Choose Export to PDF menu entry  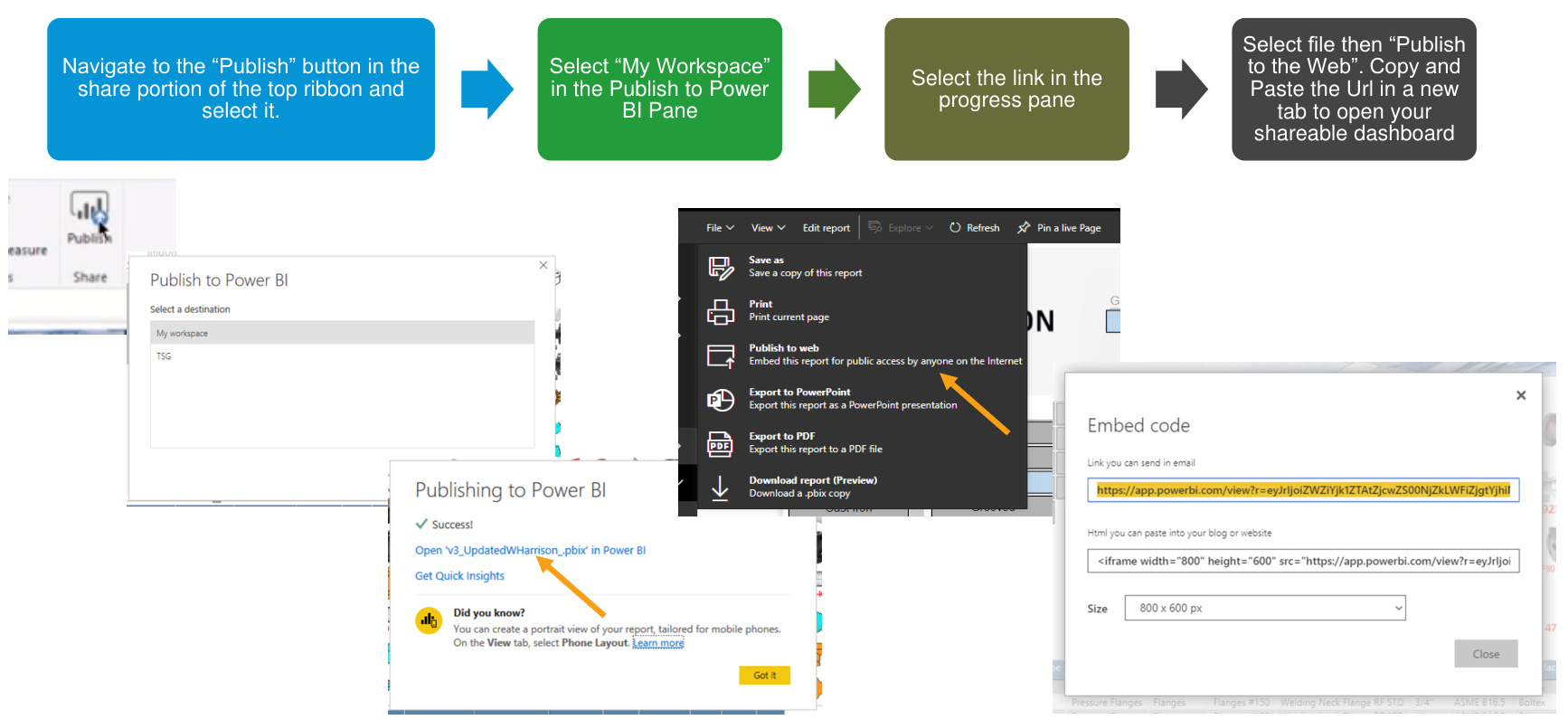tap(863, 442)
